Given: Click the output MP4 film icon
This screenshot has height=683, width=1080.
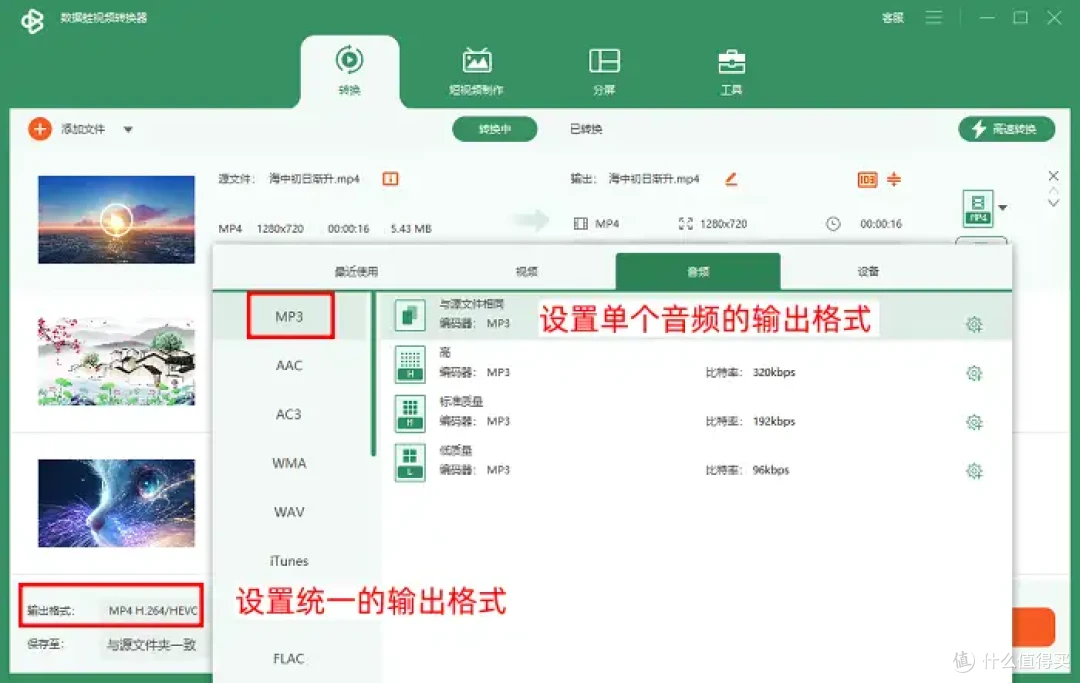Looking at the screenshot, I should tap(581, 224).
